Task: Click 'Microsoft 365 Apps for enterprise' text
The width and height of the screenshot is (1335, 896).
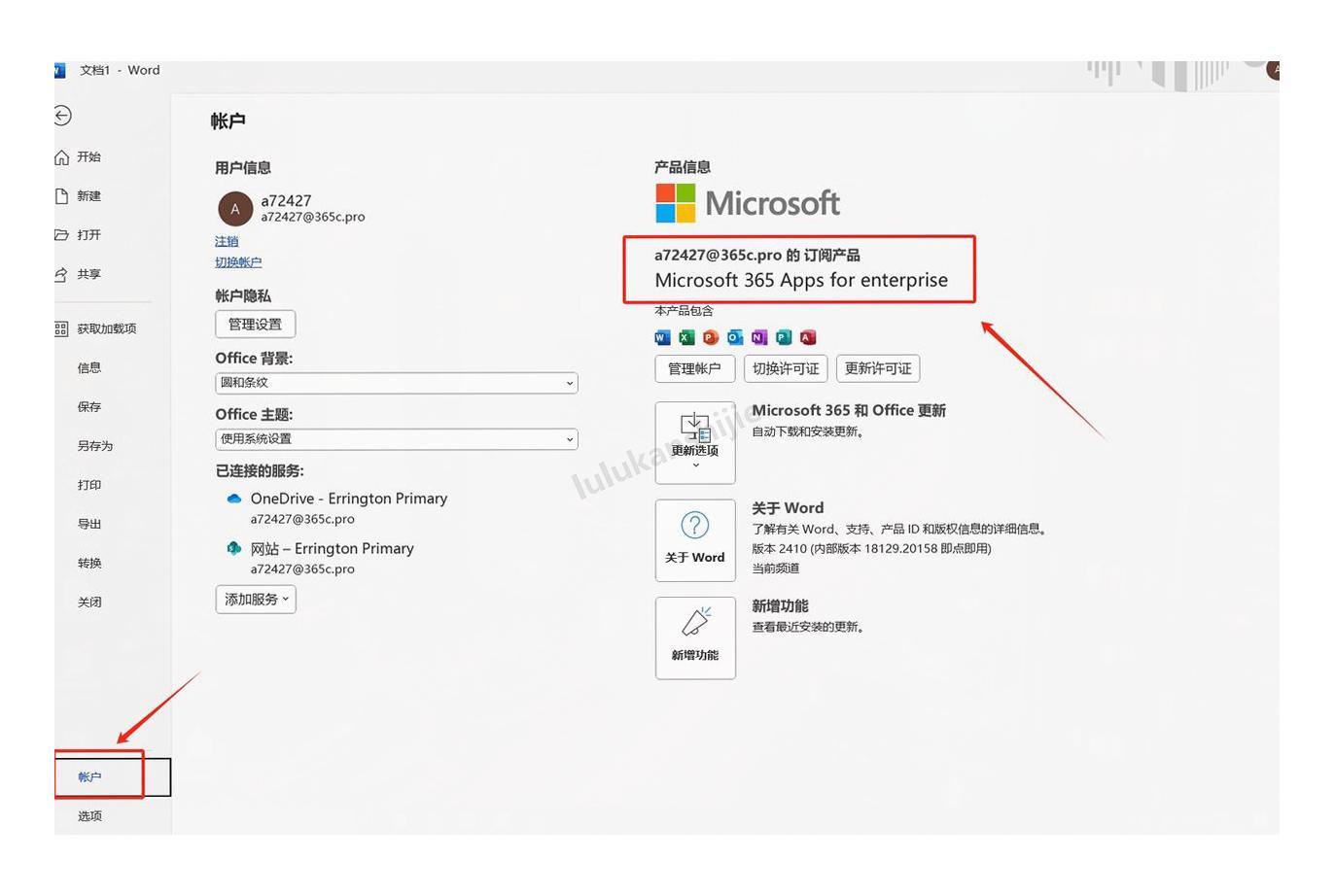Action: 801,280
